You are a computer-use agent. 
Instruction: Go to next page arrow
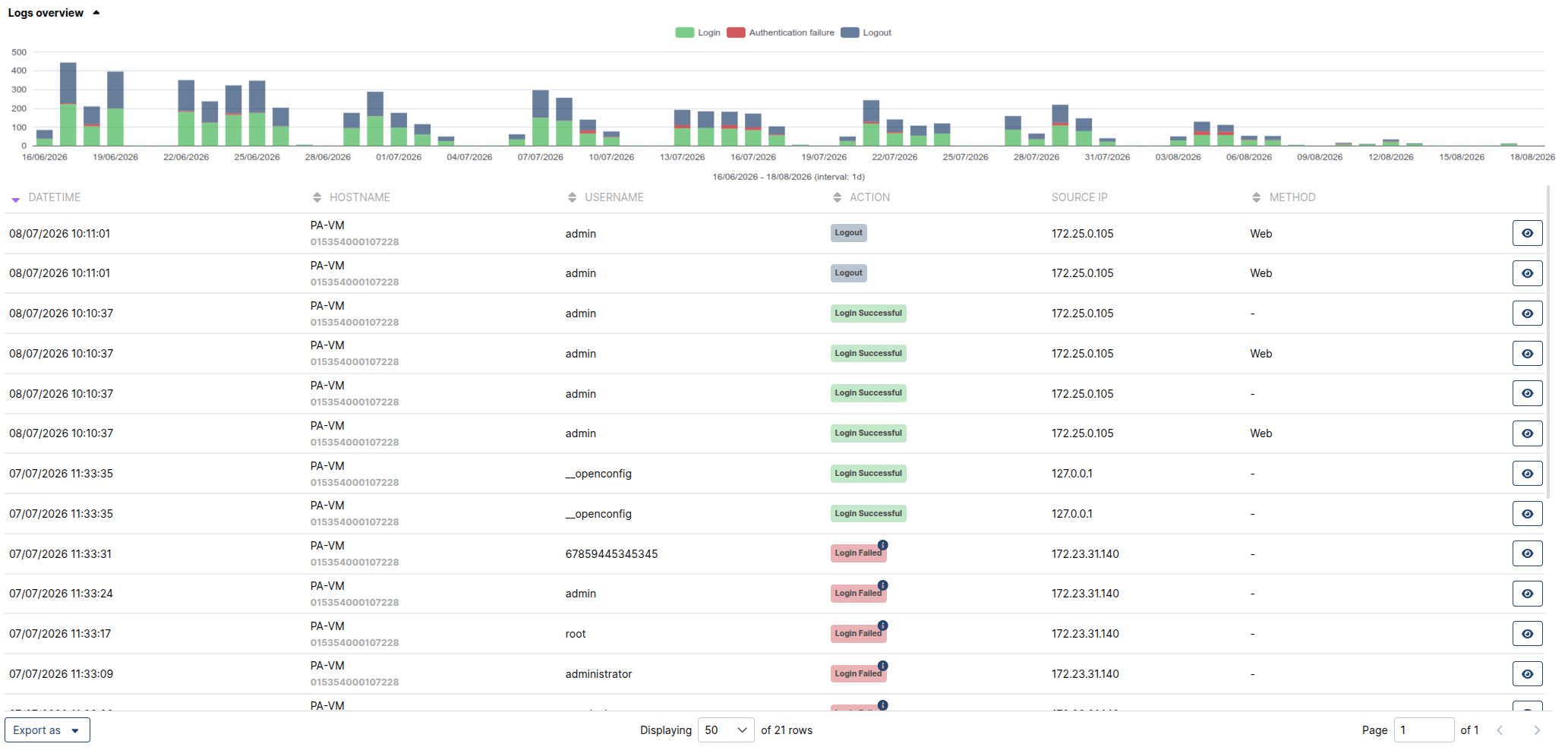(1536, 730)
